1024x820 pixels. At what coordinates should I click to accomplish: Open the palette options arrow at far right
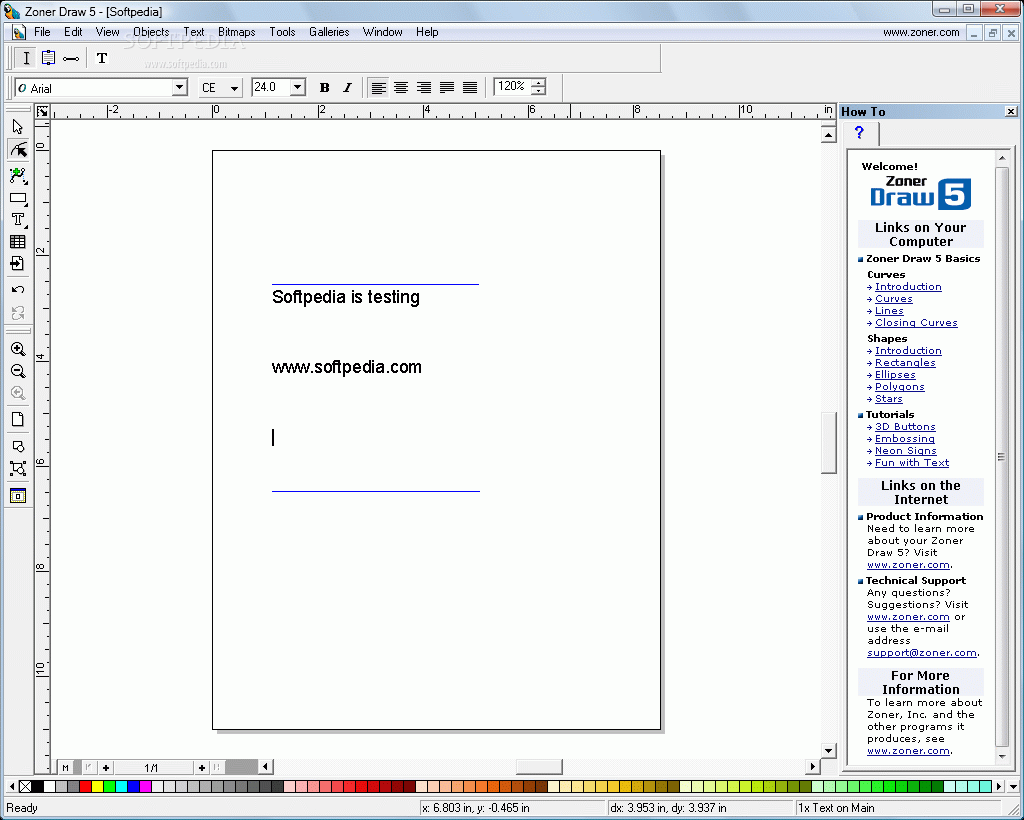(1013, 786)
